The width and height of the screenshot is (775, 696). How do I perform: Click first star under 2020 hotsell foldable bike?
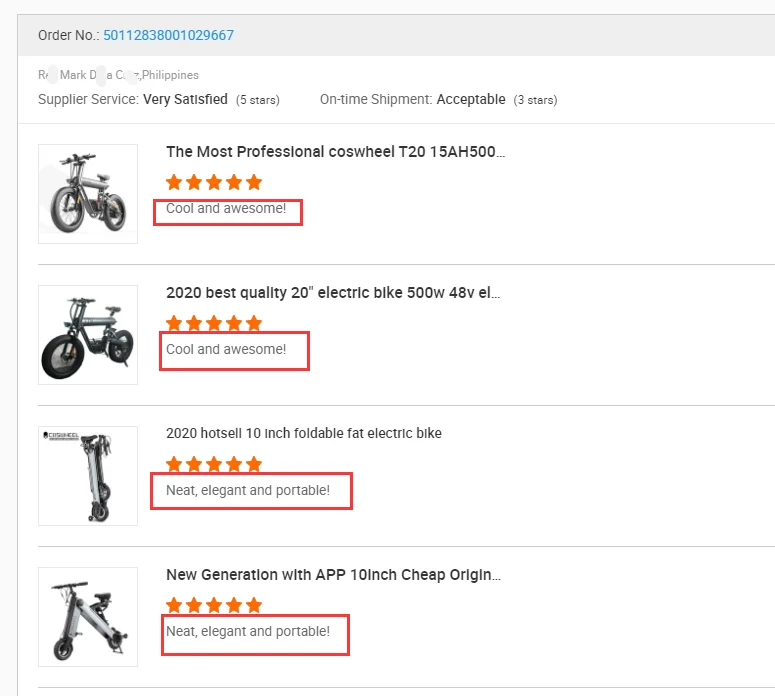pos(174,464)
